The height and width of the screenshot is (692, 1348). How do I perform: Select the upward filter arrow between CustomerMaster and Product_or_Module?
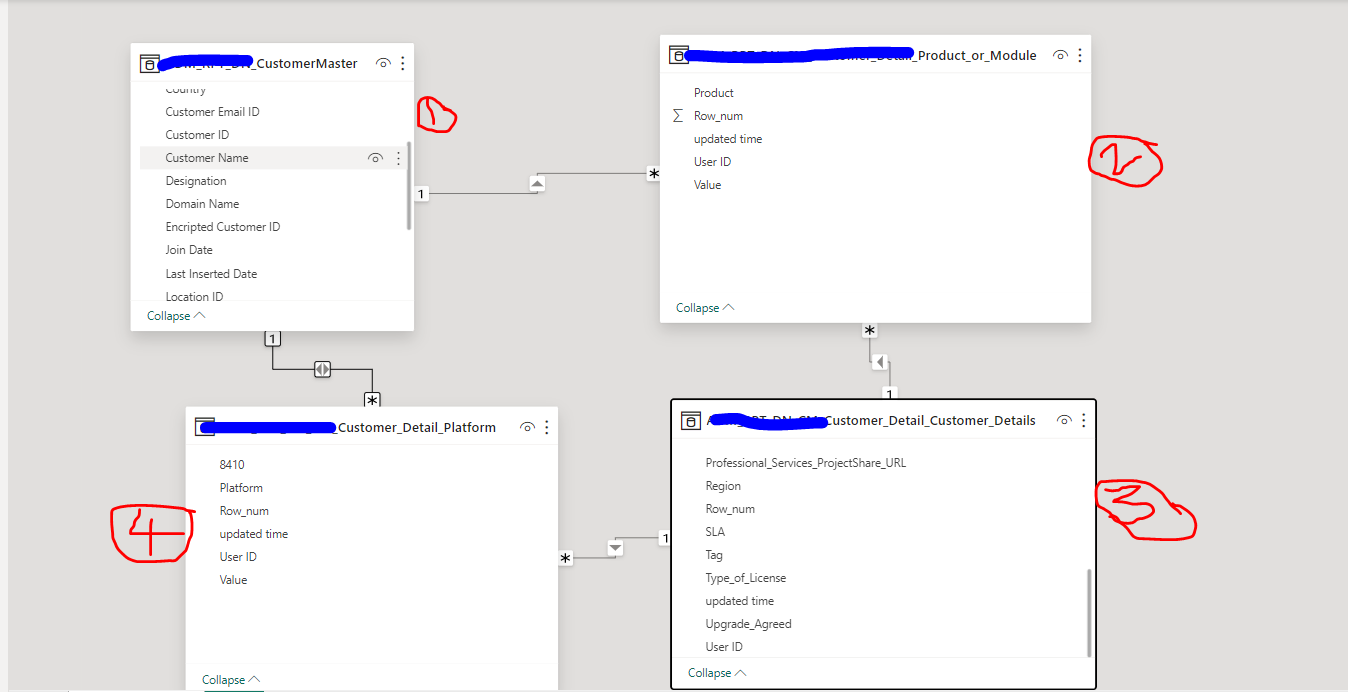point(537,183)
